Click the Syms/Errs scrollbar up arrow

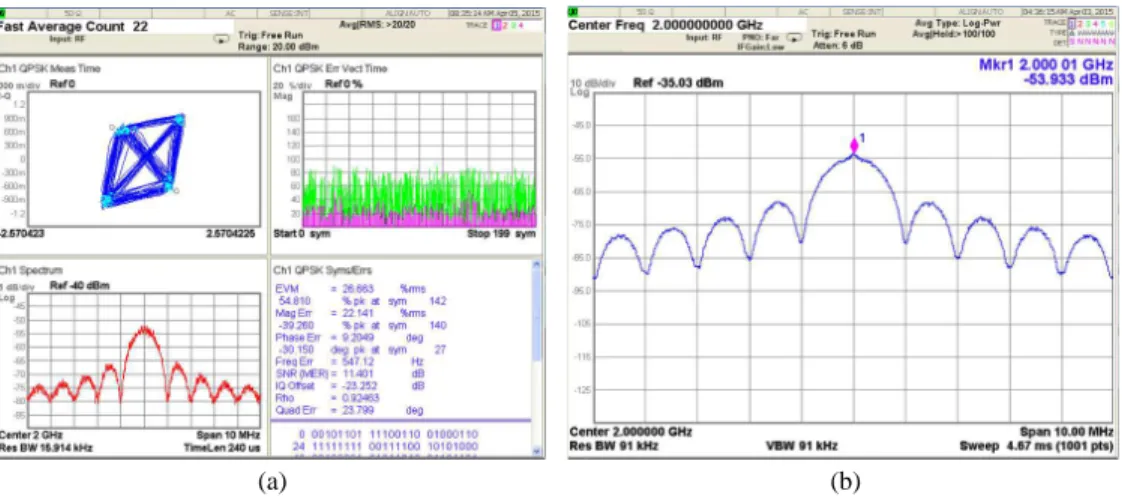pos(537,266)
